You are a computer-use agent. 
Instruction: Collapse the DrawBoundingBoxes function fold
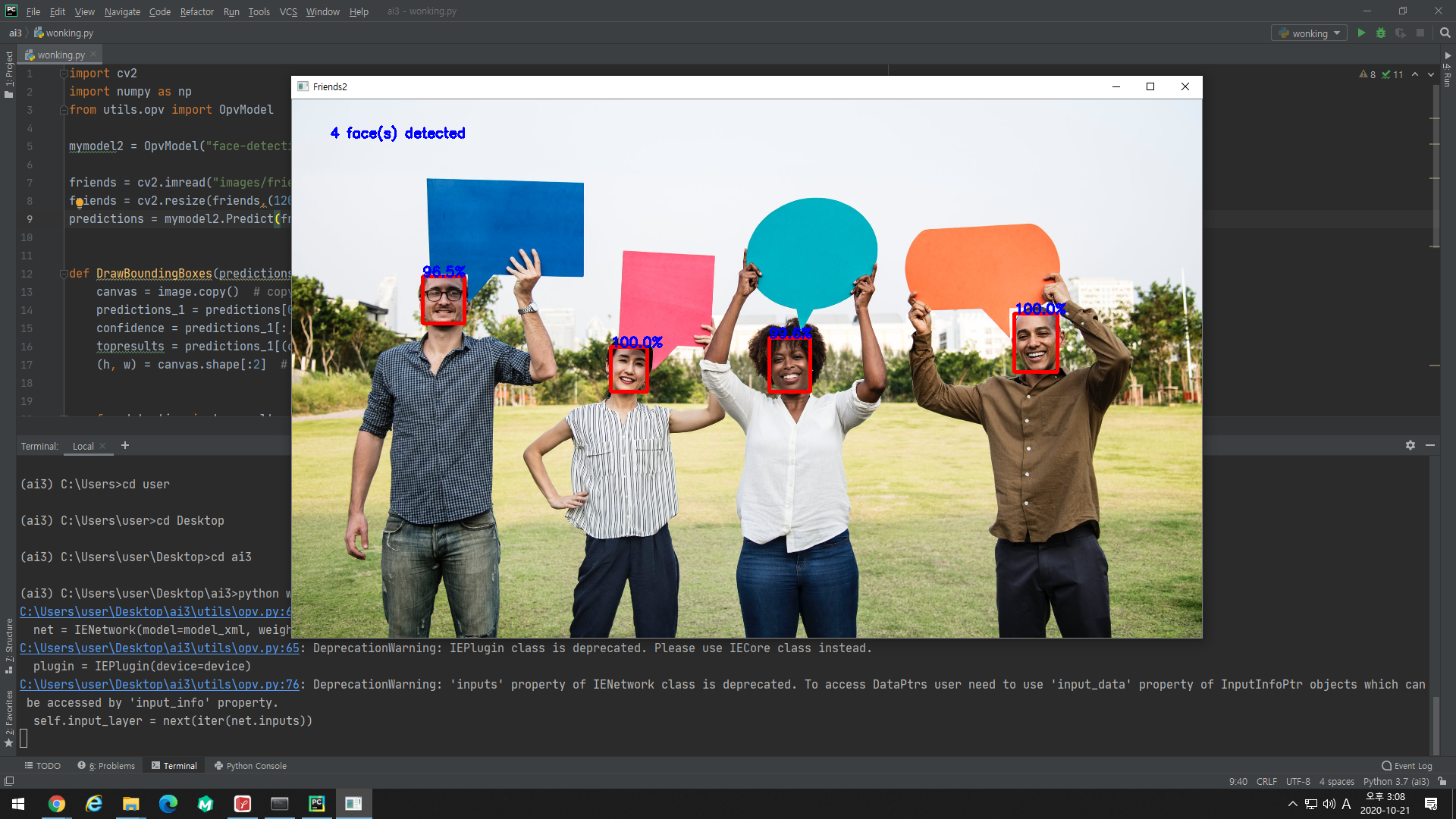pos(64,274)
